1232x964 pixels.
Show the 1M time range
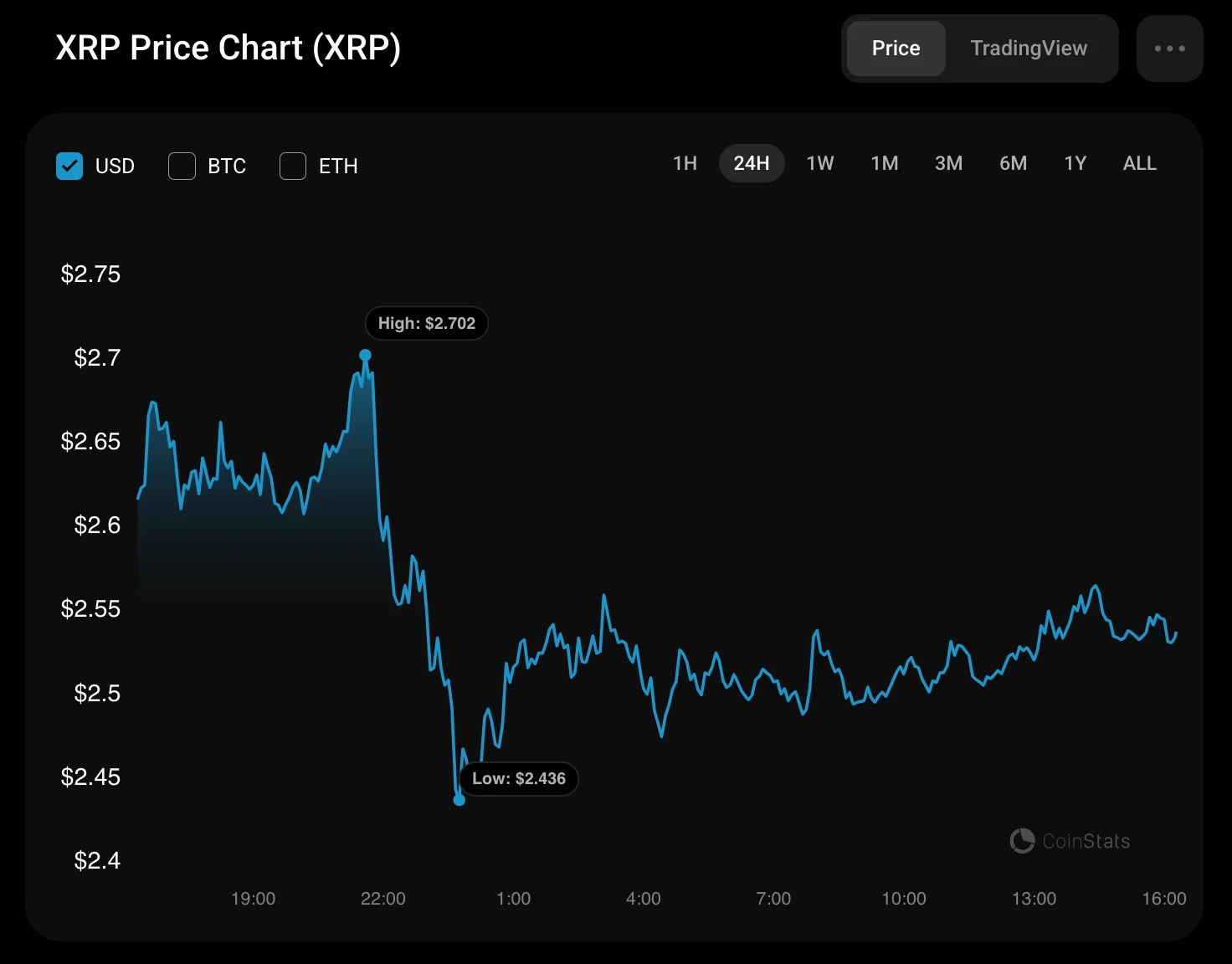click(884, 163)
